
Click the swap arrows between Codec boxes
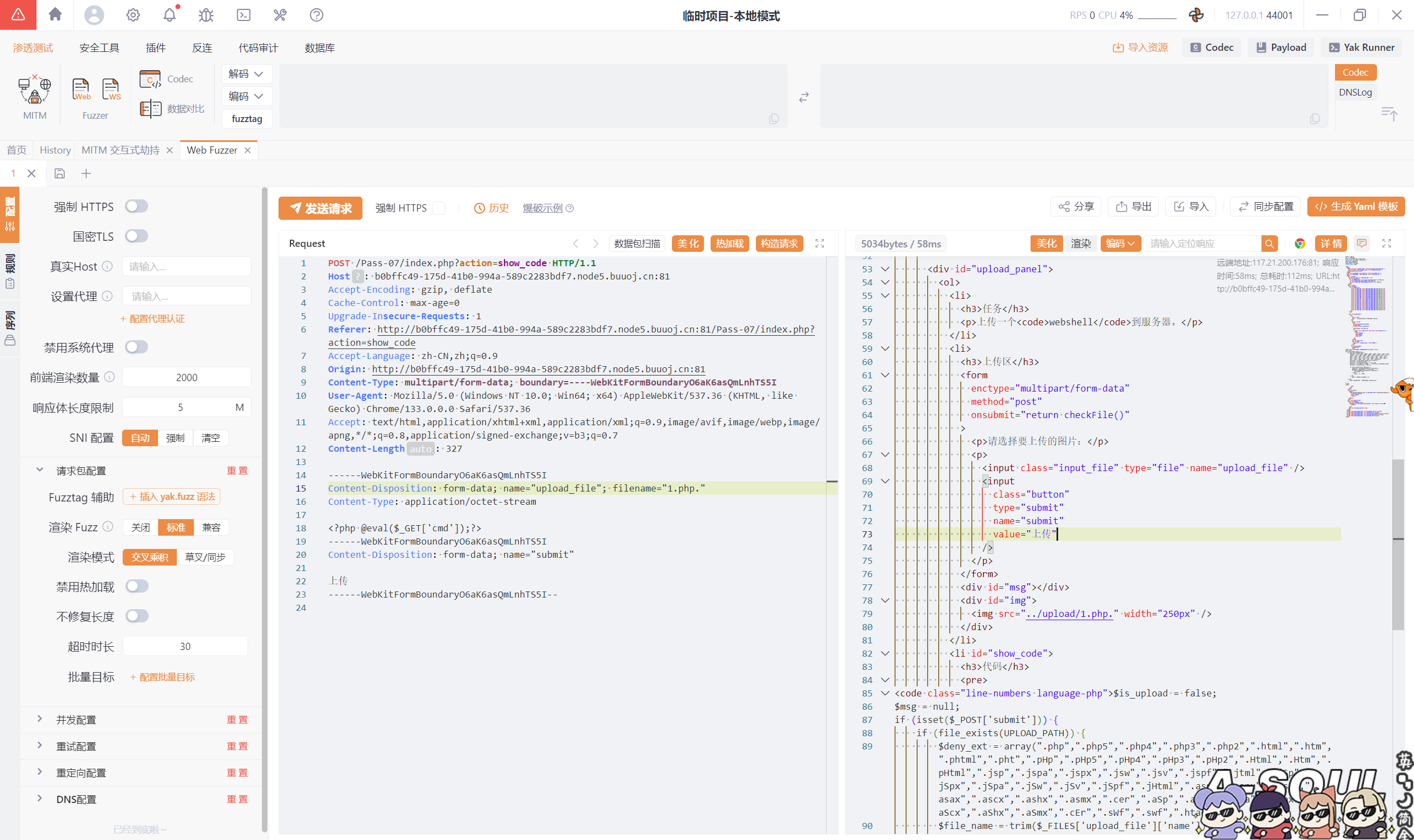coord(803,98)
